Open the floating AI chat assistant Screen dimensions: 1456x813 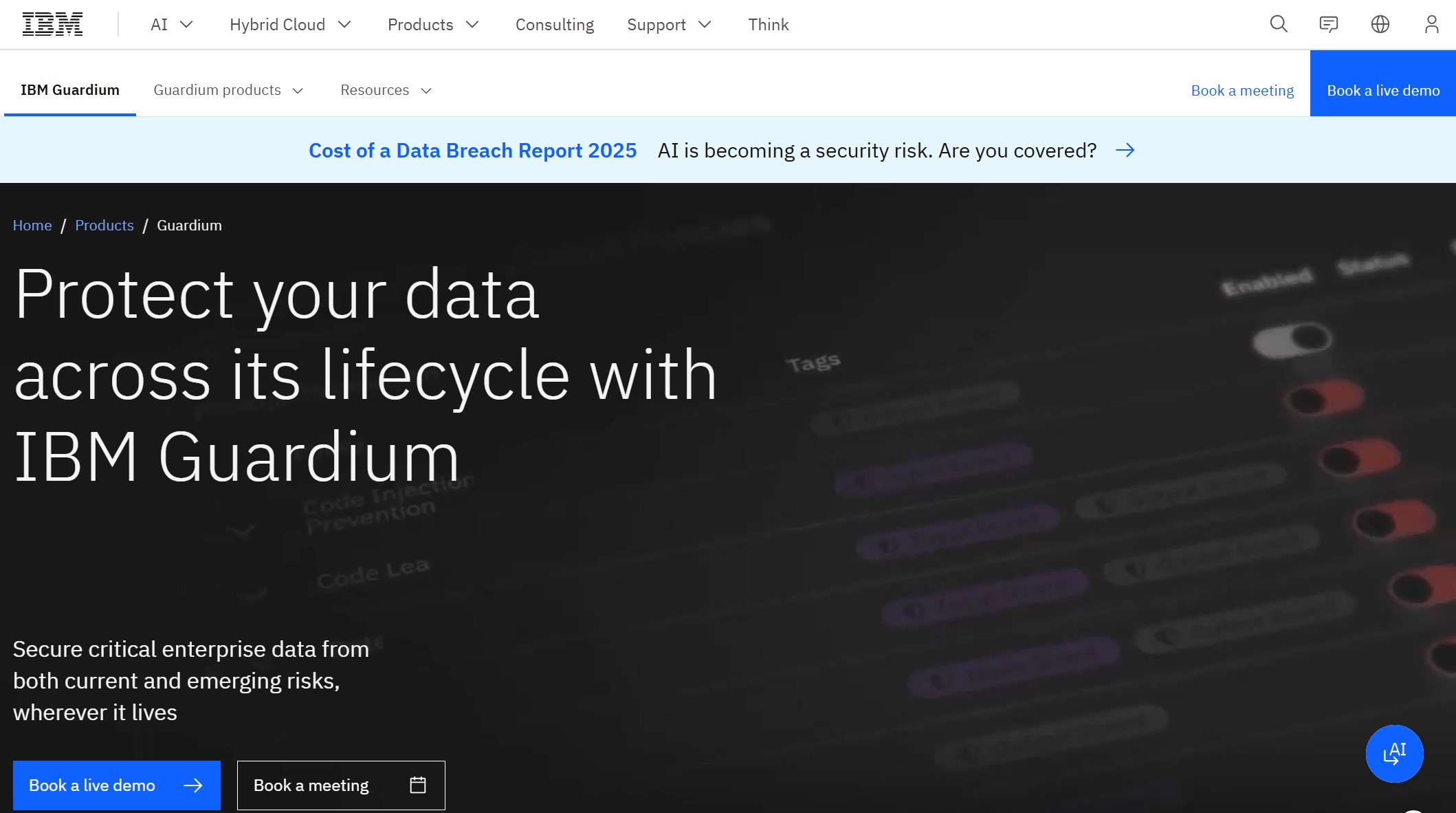(1394, 754)
